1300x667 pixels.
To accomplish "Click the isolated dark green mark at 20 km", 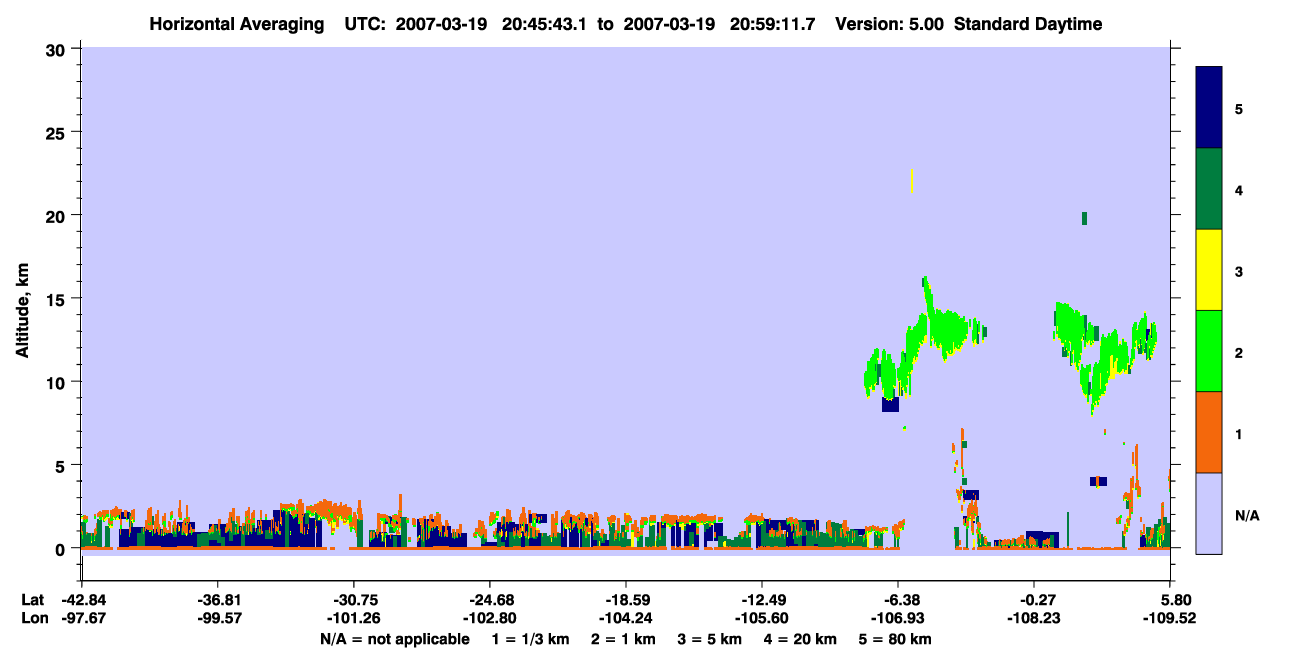I will click(1084, 218).
